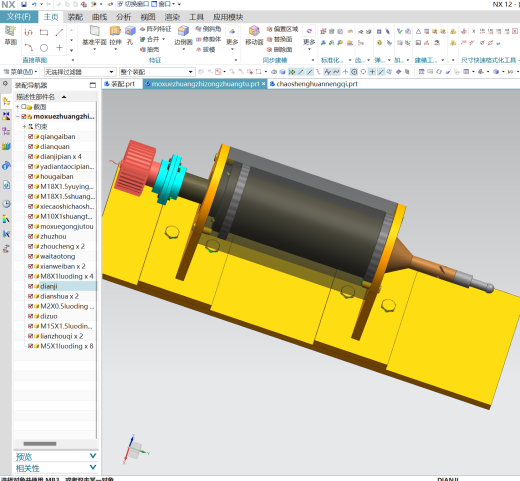Switch to the 应用模块 ribbon tab
The image size is (520, 481).
click(228, 17)
